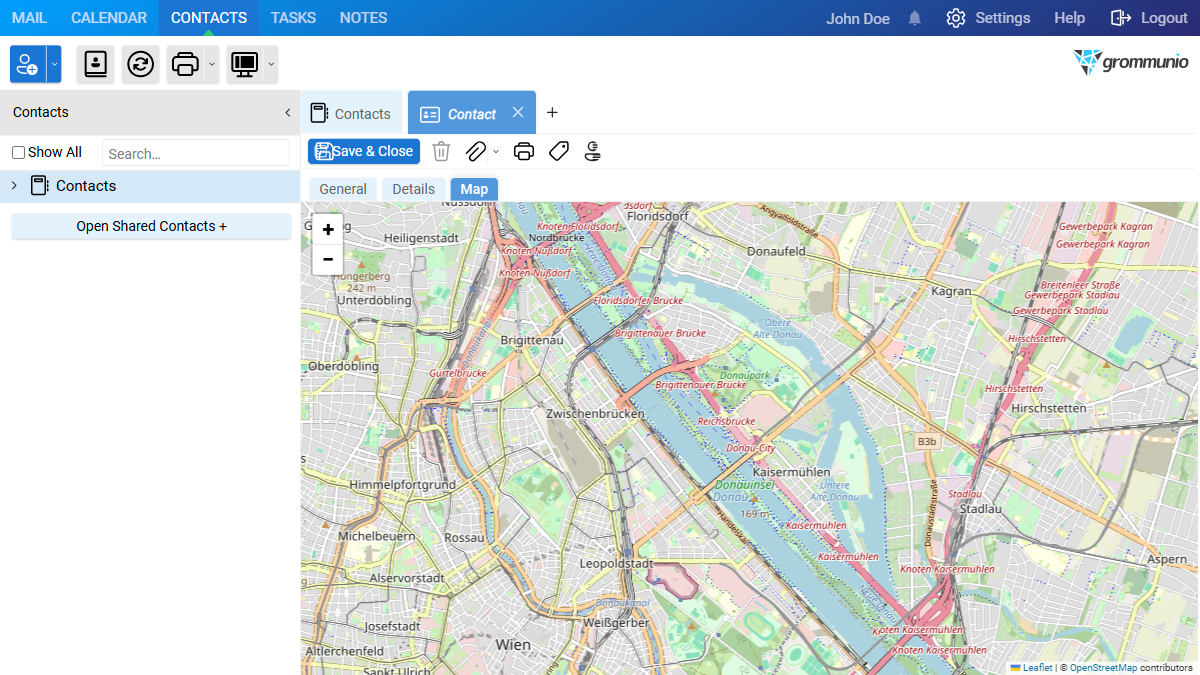This screenshot has width=1200, height=675.
Task: Click the John Doe user name
Action: (858, 18)
